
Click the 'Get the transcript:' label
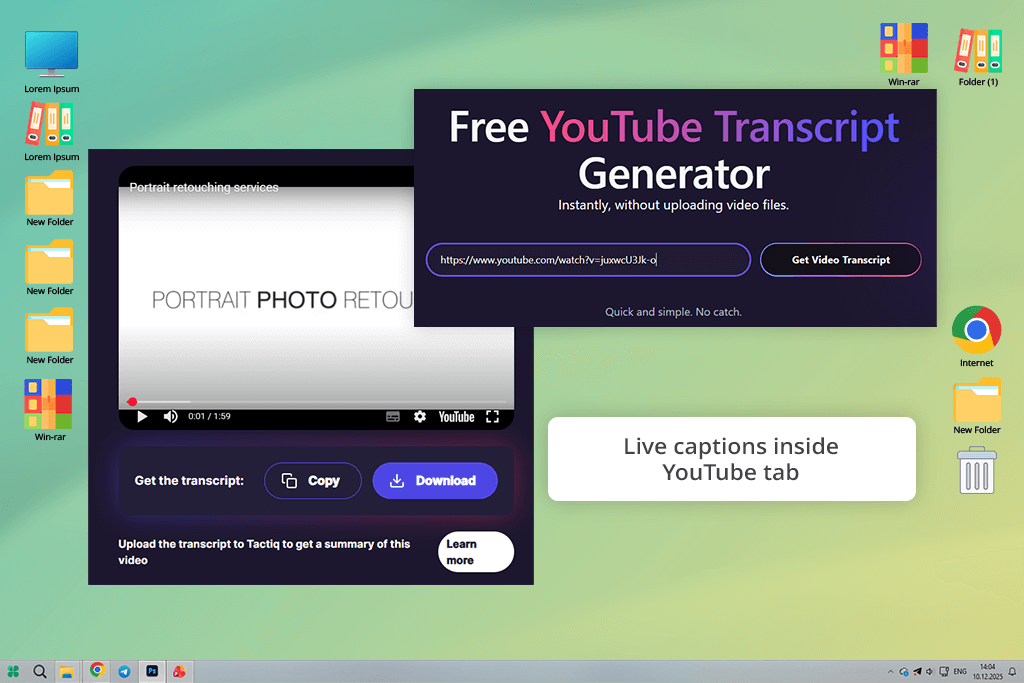pyautogui.click(x=189, y=481)
